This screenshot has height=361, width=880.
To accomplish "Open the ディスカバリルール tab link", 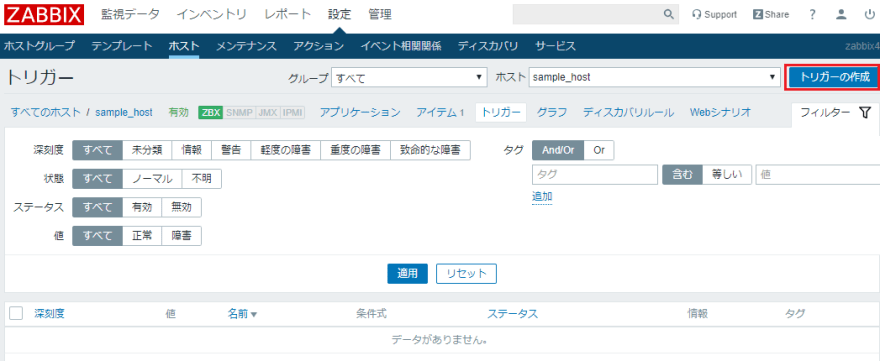I will point(629,112).
